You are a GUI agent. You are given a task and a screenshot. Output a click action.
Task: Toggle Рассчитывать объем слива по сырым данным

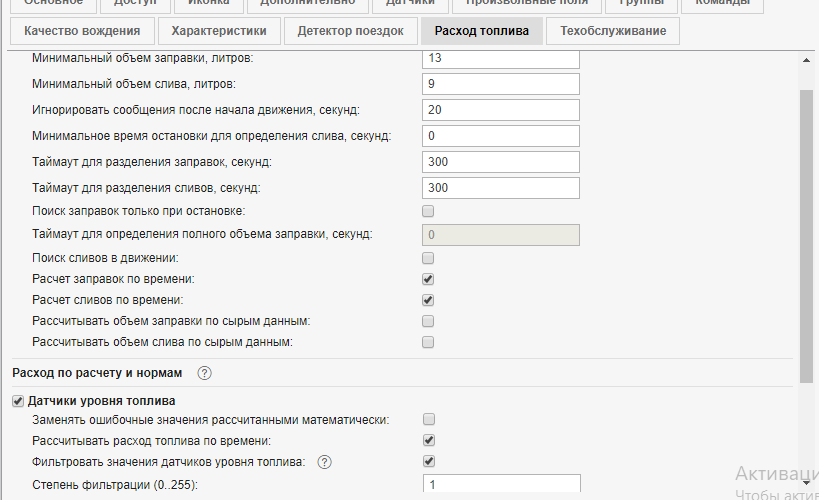[428, 343]
